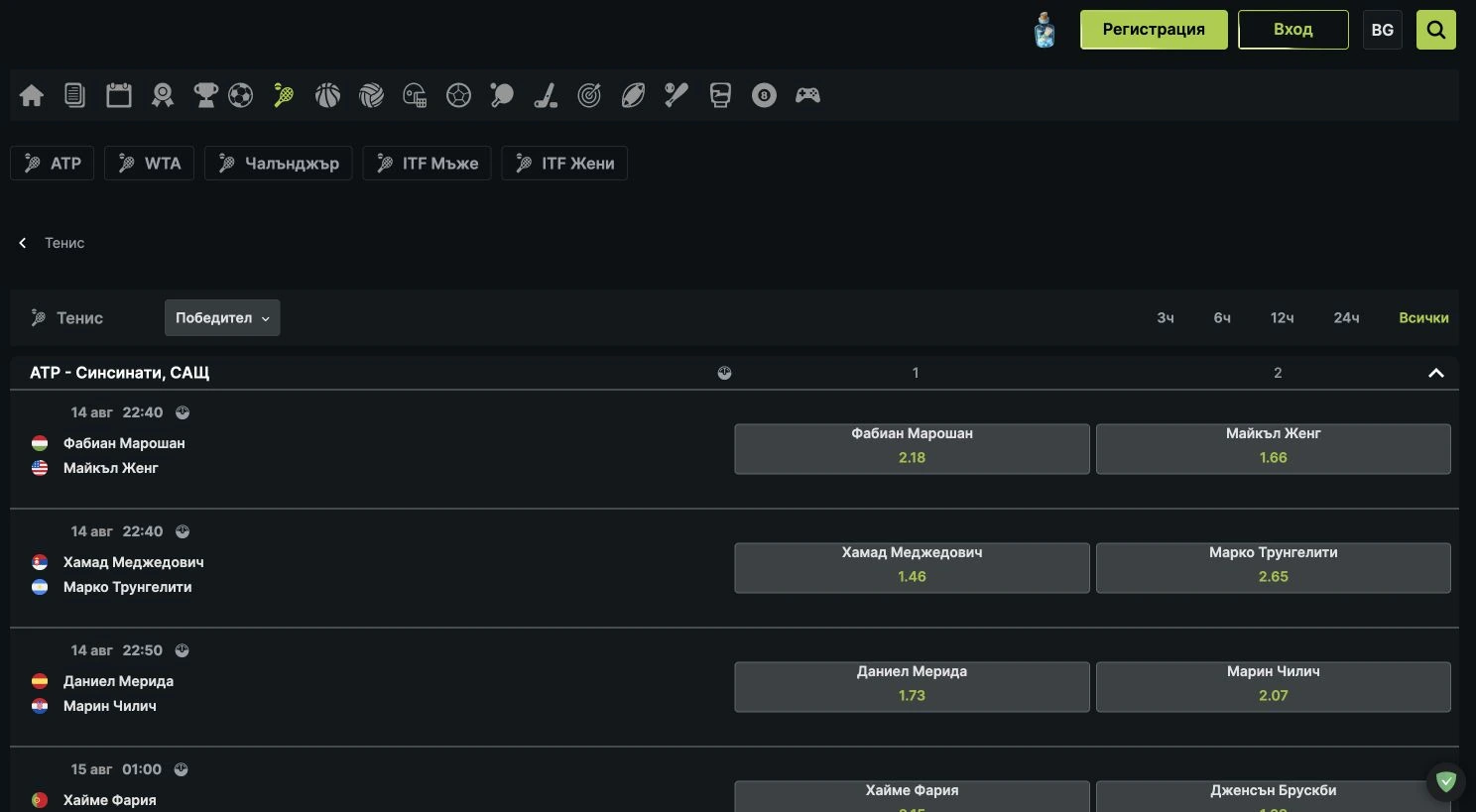Open the Майкъл Женг player name in match list
This screenshot has width=1476, height=812.
pos(111,468)
